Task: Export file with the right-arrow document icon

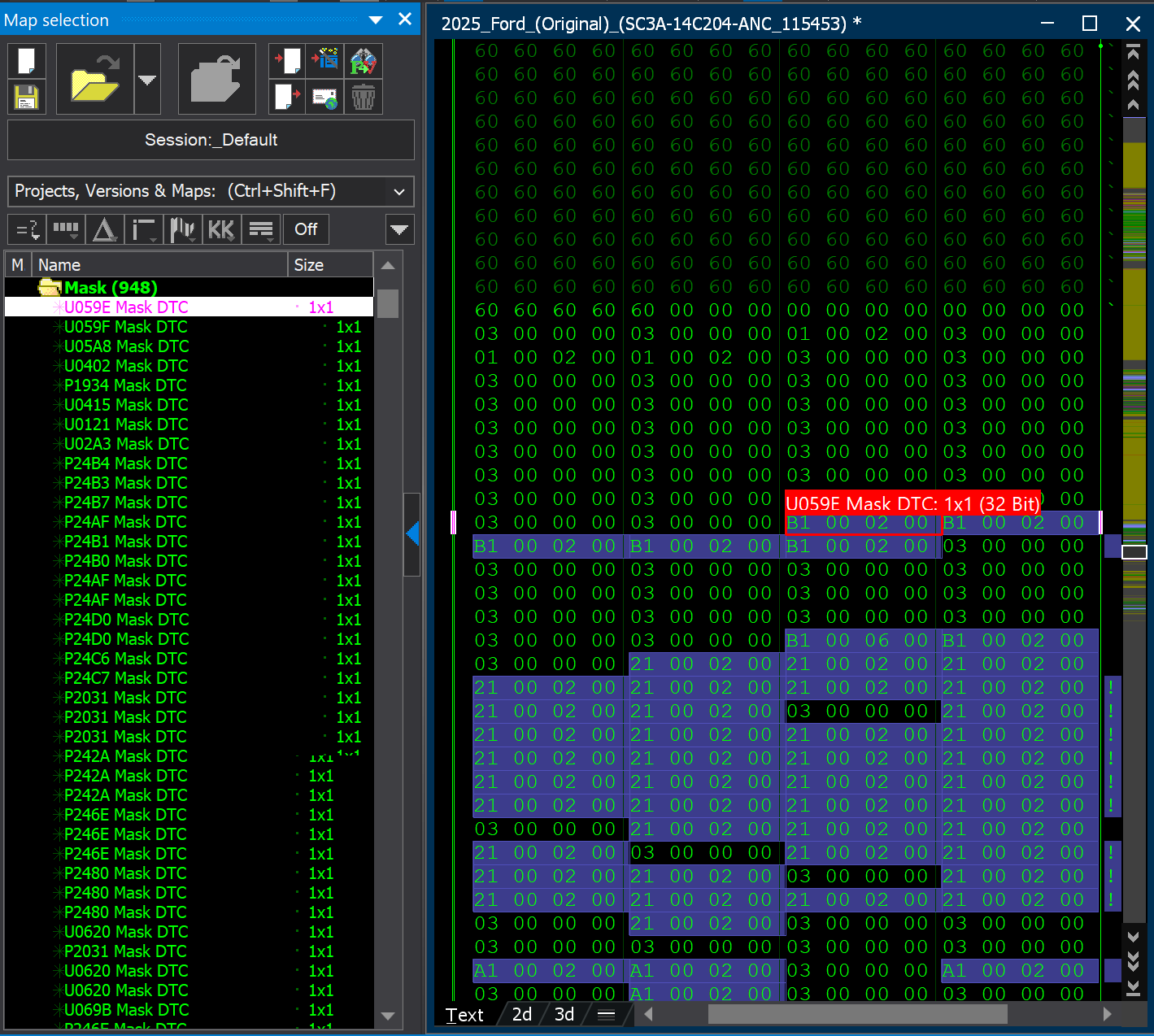Action: click(286, 97)
